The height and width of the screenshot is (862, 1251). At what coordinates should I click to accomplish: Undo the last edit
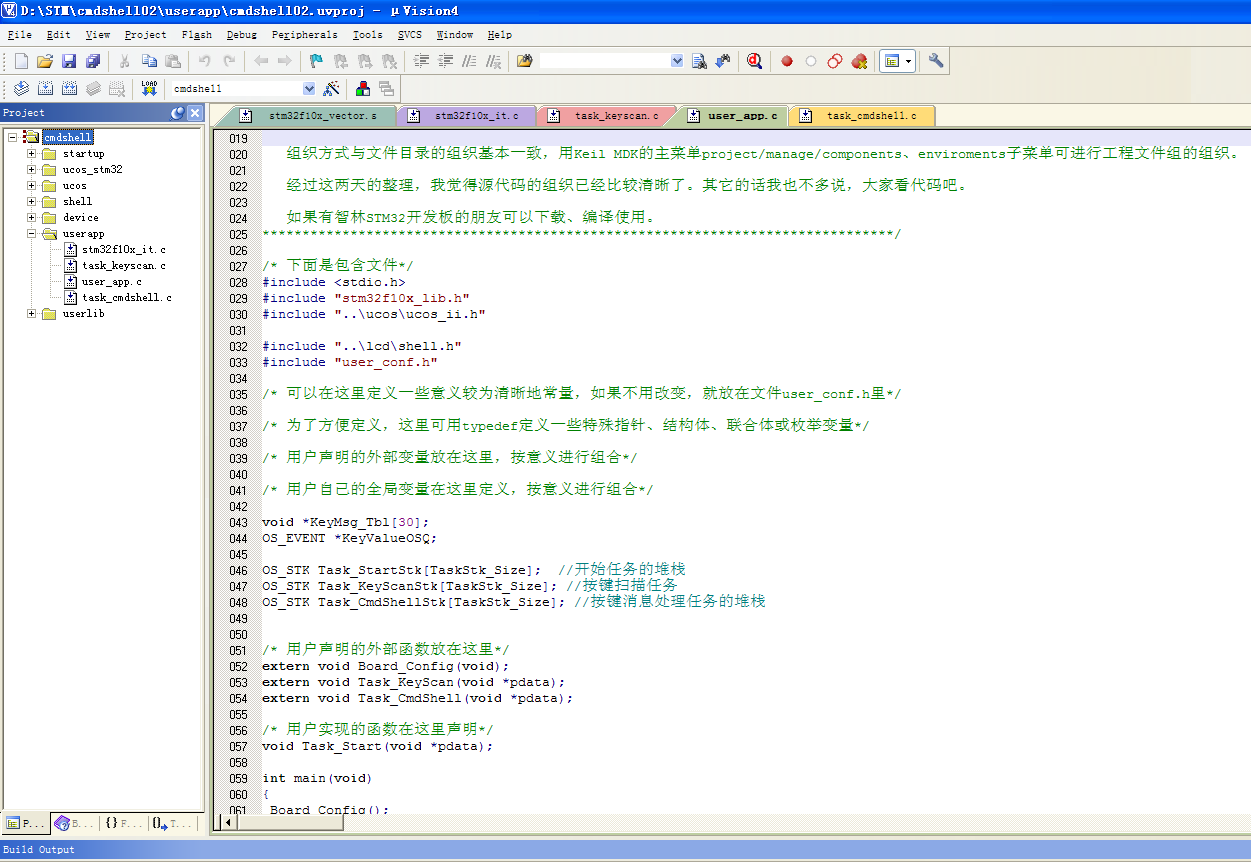pyautogui.click(x=205, y=61)
